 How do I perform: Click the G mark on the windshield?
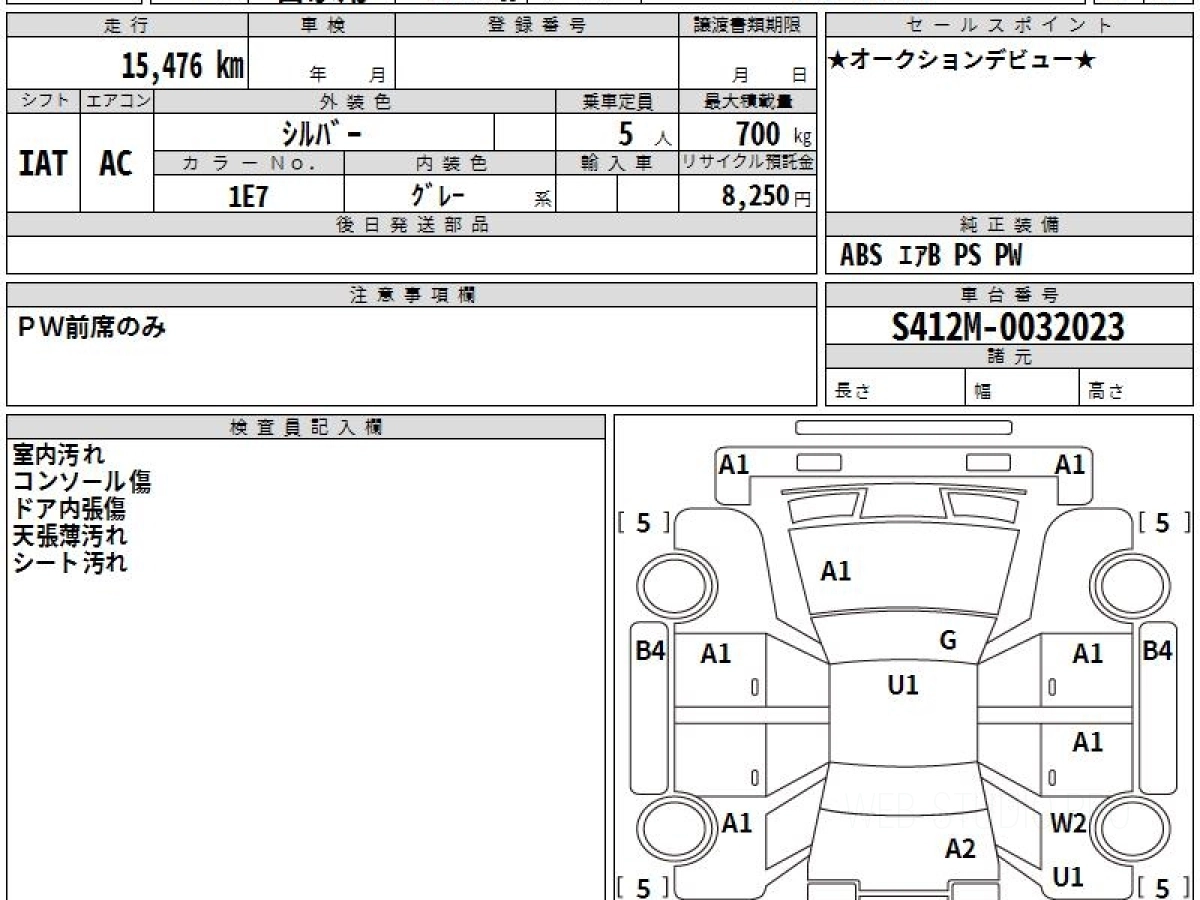[x=948, y=641]
